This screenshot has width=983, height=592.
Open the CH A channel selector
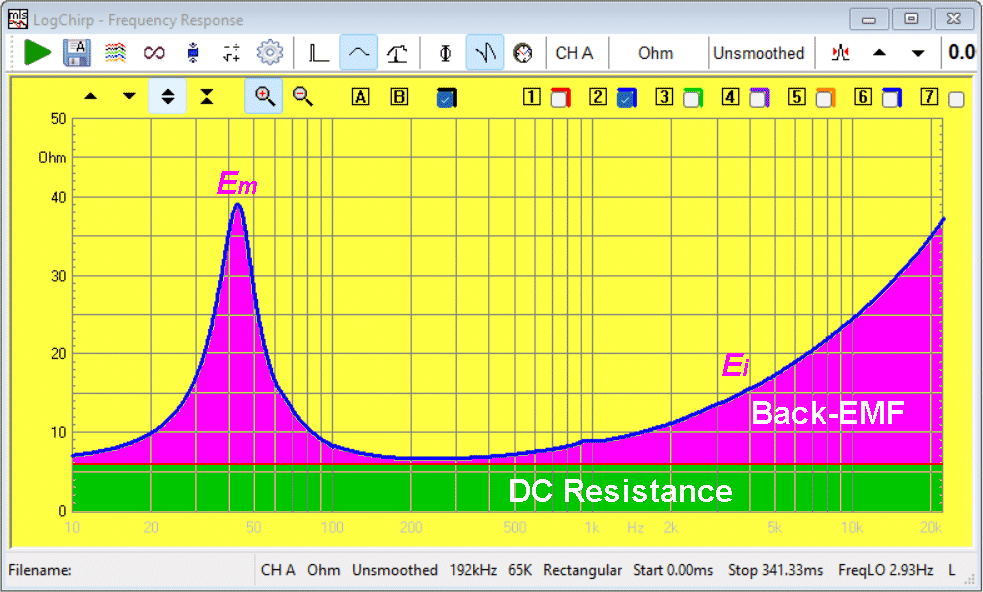pos(574,53)
